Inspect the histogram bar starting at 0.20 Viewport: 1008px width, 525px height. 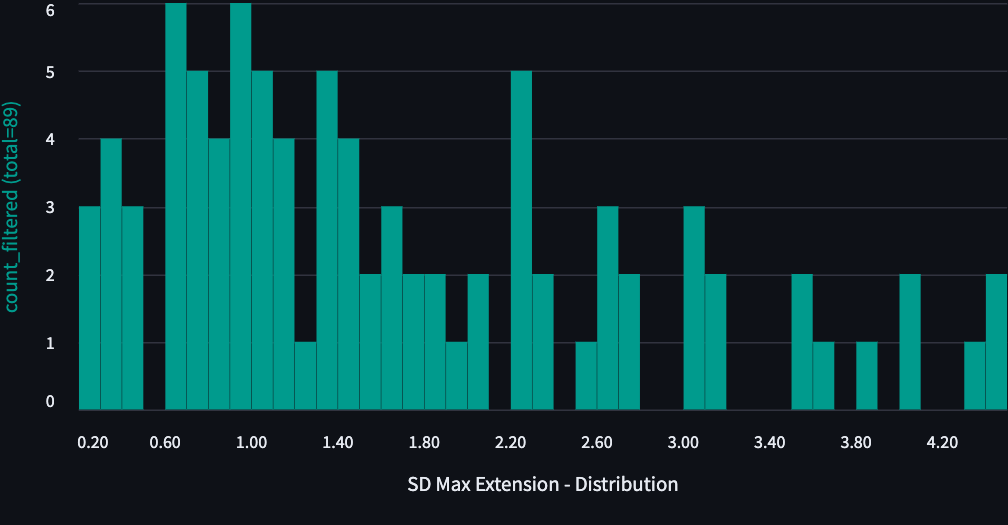pos(89,308)
